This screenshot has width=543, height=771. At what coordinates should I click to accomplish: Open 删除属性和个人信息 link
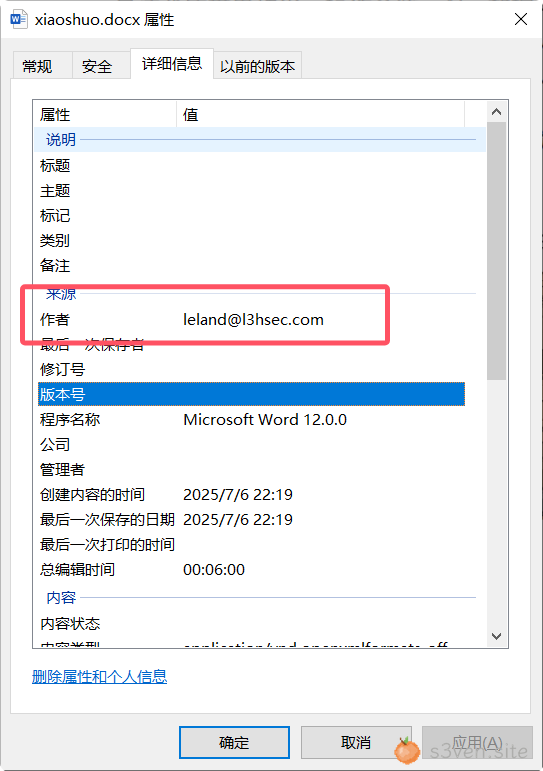[x=99, y=677]
